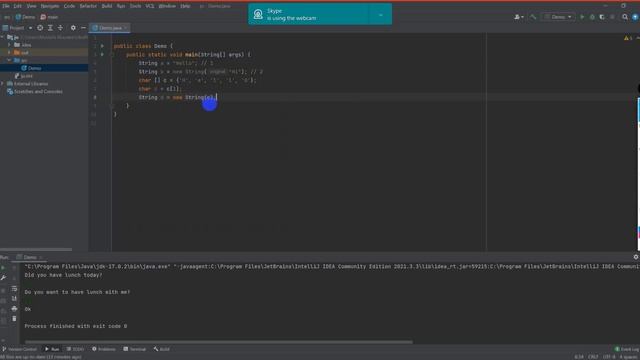Screen dimensions: 640x360
Task: Click the green Run arrow in top toolbar
Action: point(582,17)
